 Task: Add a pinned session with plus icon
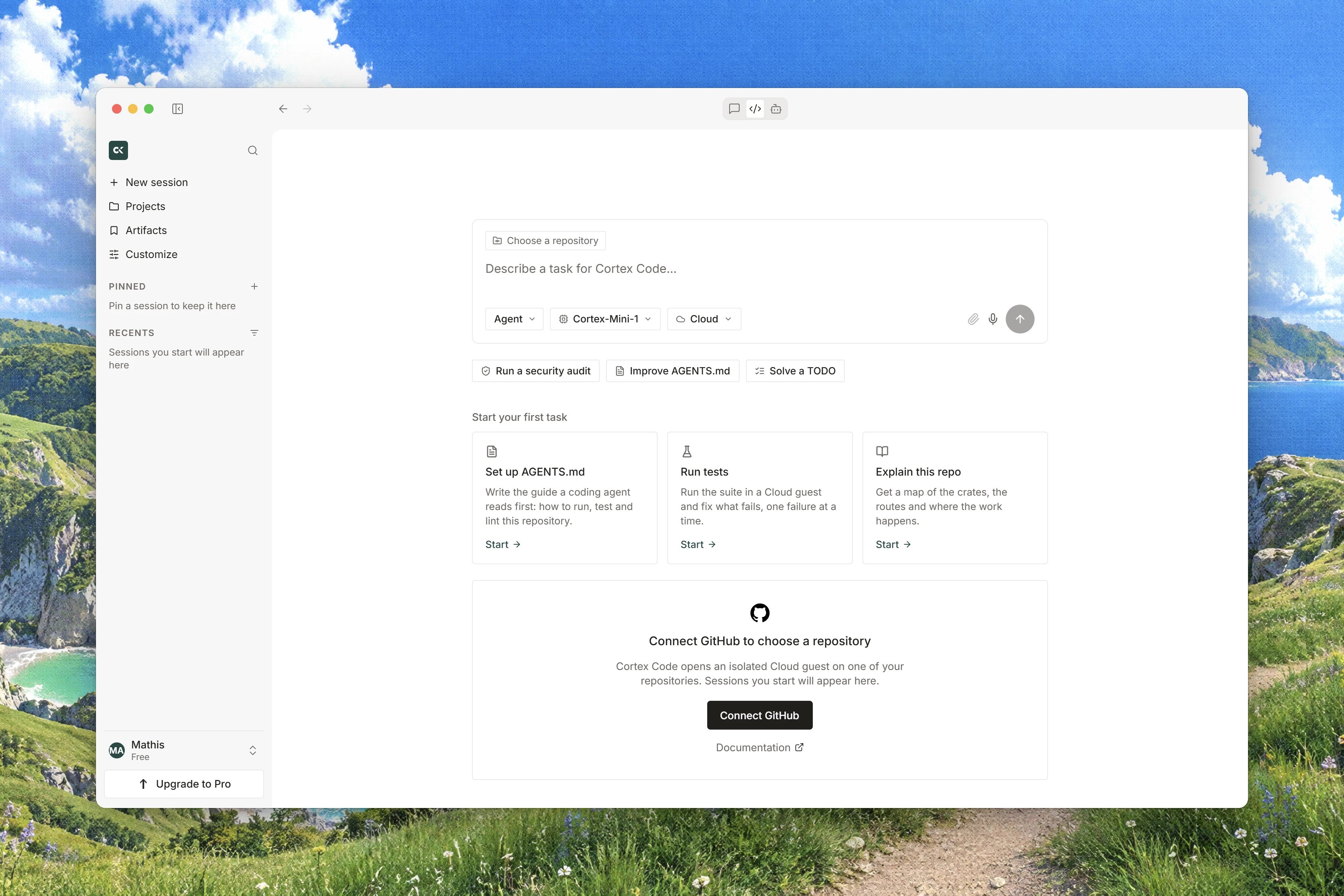[254, 286]
